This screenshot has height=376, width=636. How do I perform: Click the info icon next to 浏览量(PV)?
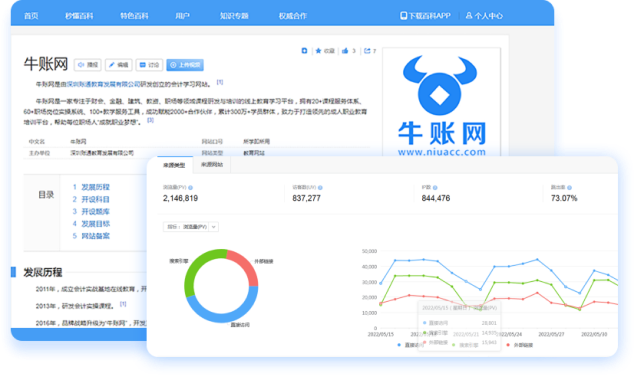tap(191, 188)
